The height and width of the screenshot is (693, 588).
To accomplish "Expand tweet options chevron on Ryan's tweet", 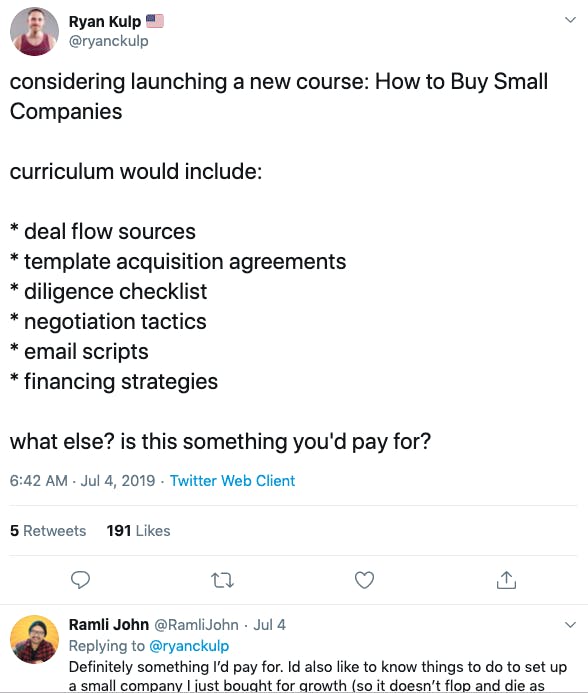I will click(x=571, y=19).
